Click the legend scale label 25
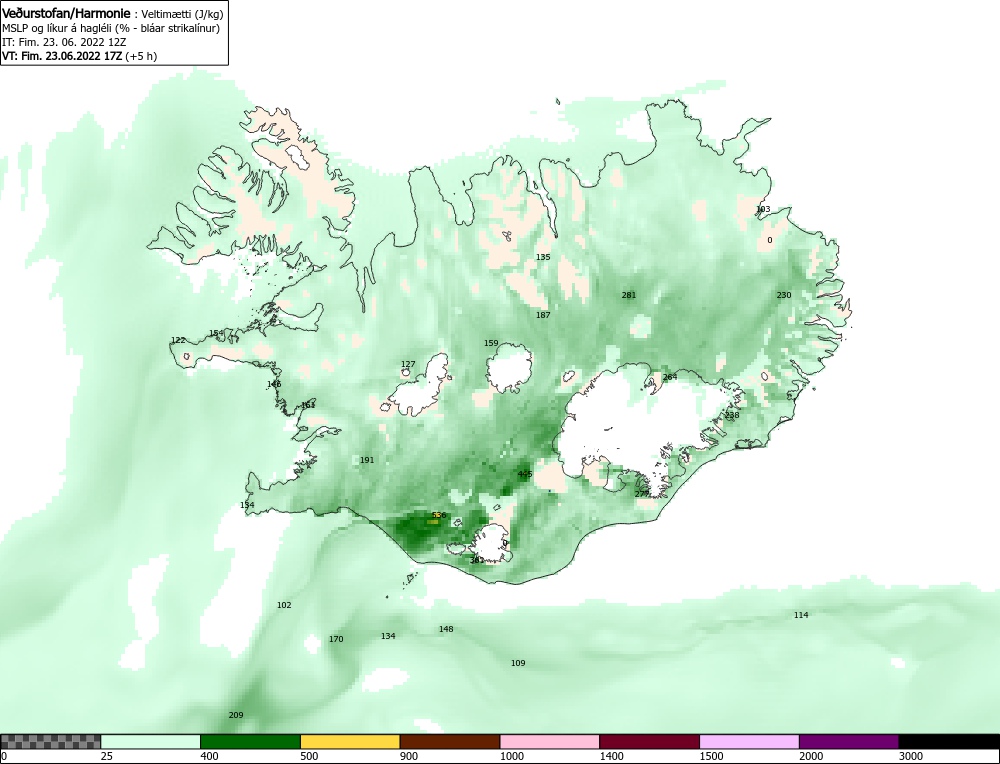This screenshot has height=764, width=1000. click(107, 756)
